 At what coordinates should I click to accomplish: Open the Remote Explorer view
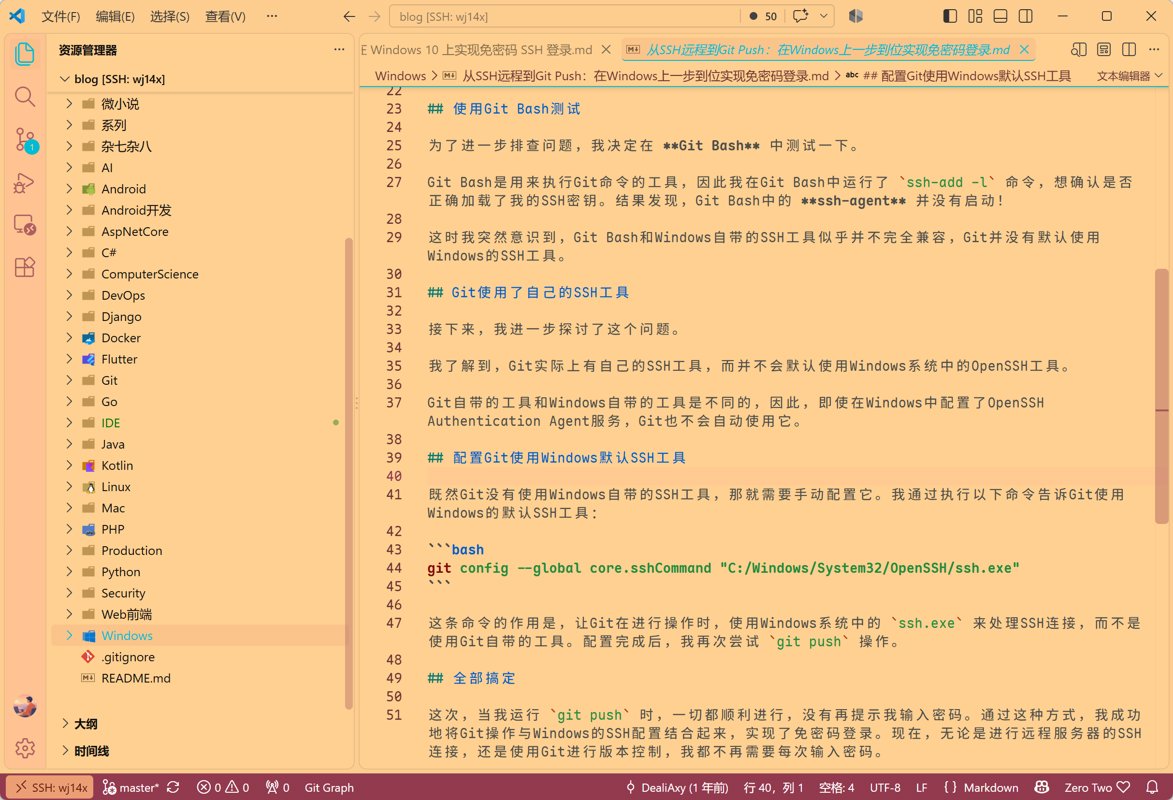pyautogui.click(x=25, y=225)
